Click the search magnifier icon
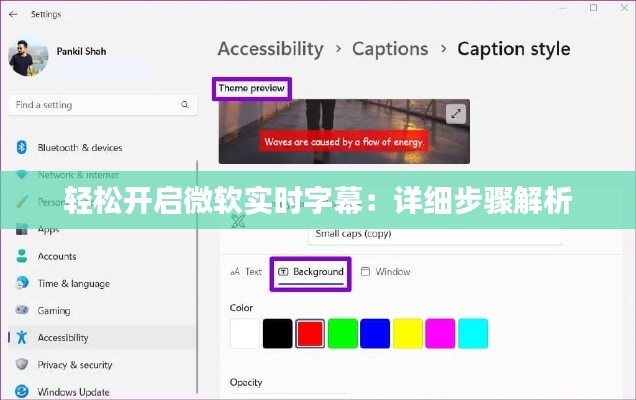636x400 pixels. 185,105
